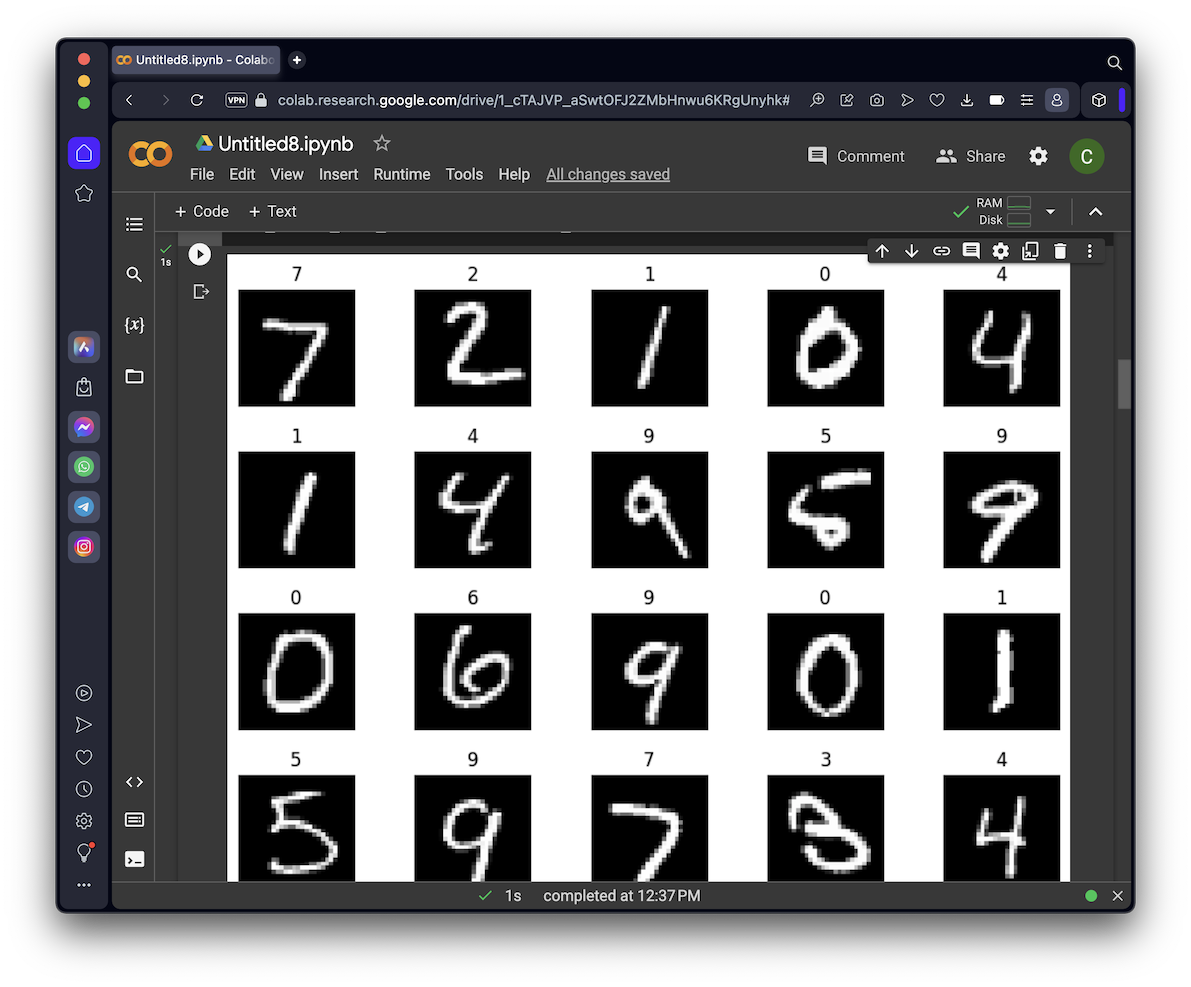Open Code snippets panel
1191x987 pixels.
pyautogui.click(x=134, y=782)
